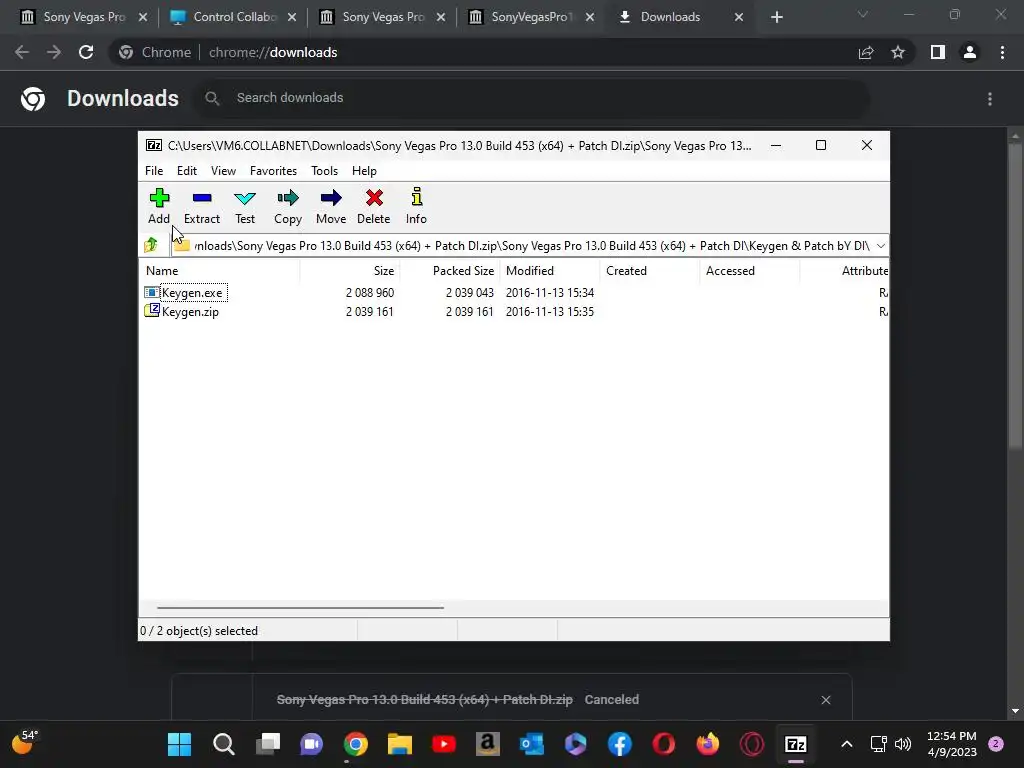Click the Chrome share page icon

click(866, 52)
